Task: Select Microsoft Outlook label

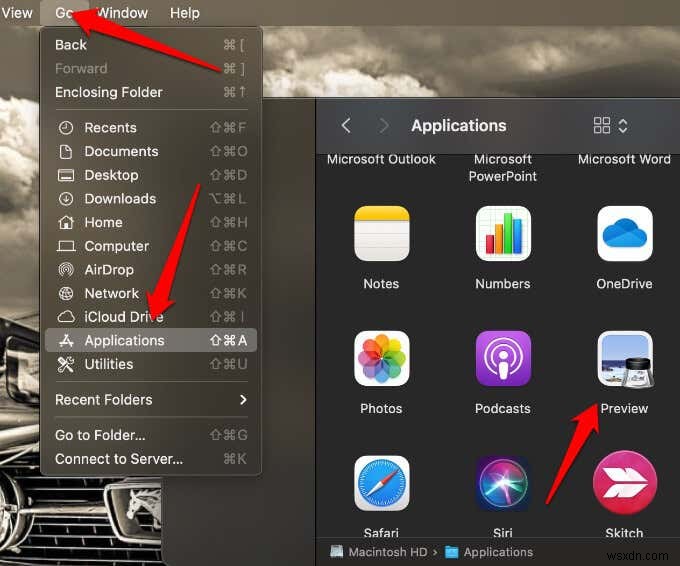Action: coord(381,159)
